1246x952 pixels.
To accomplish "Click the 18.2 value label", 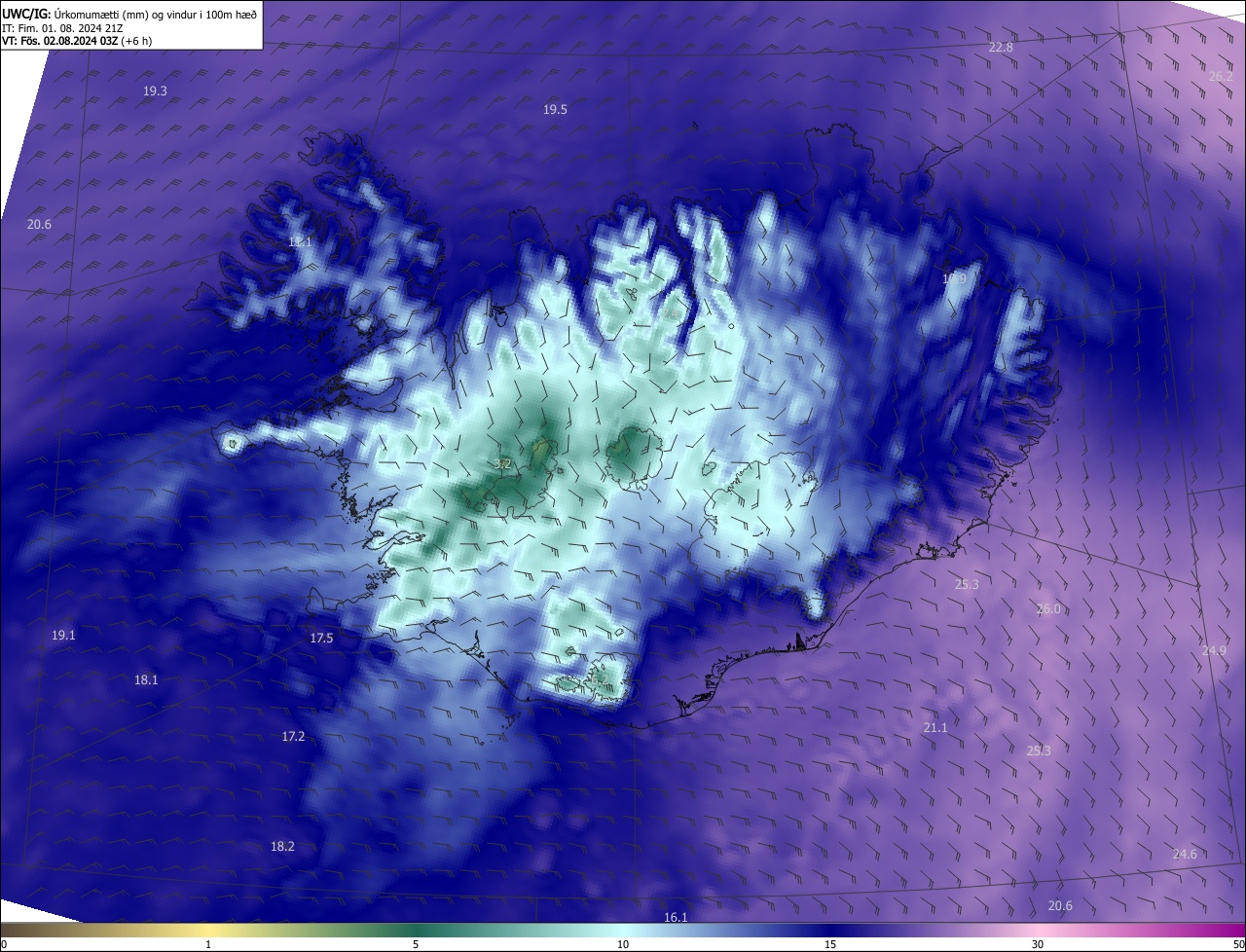I will tap(282, 847).
